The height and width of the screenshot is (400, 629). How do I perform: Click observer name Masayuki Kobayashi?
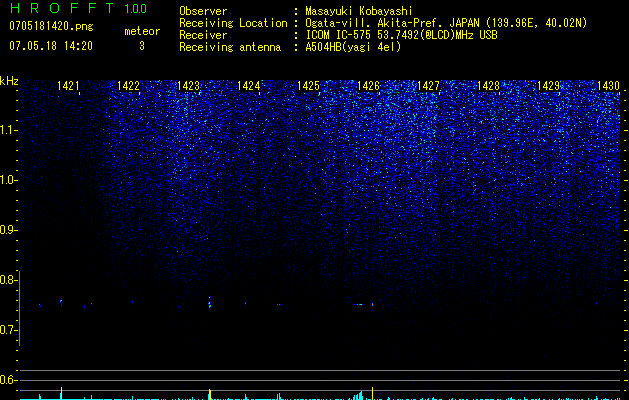coord(359,11)
